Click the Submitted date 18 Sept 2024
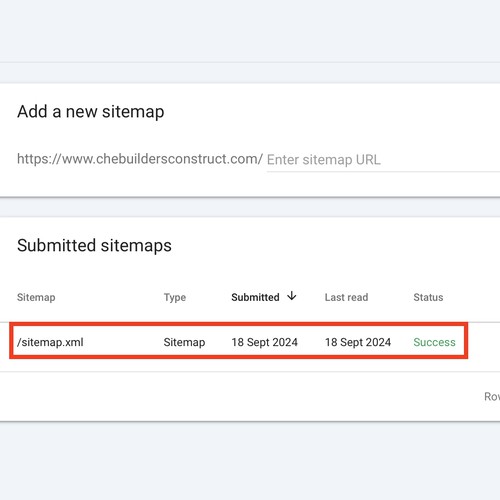Viewport: 500px width, 500px height. tap(265, 342)
